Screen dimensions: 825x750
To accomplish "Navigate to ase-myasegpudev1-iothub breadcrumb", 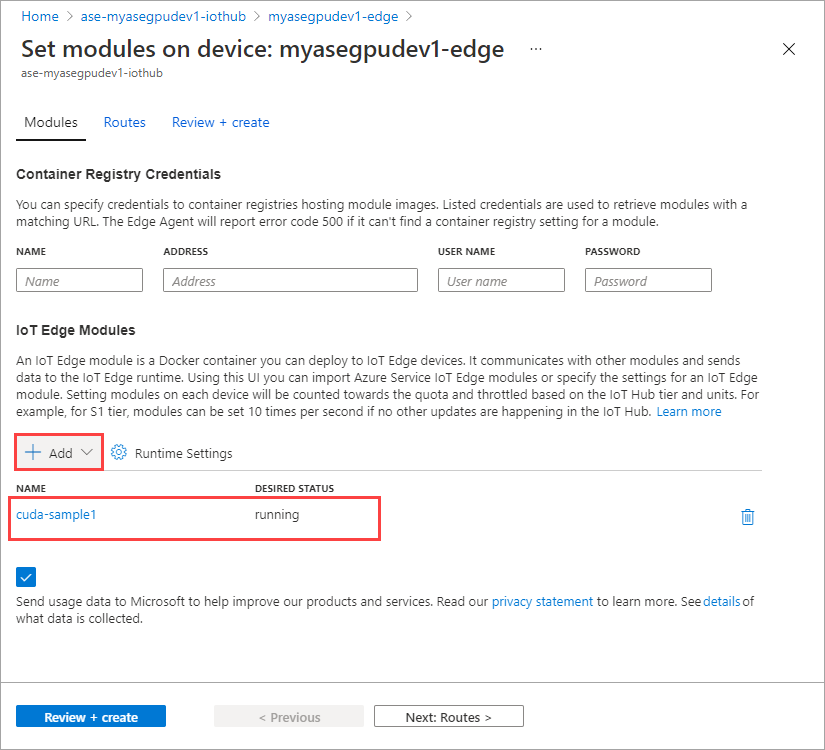I will 163,16.
